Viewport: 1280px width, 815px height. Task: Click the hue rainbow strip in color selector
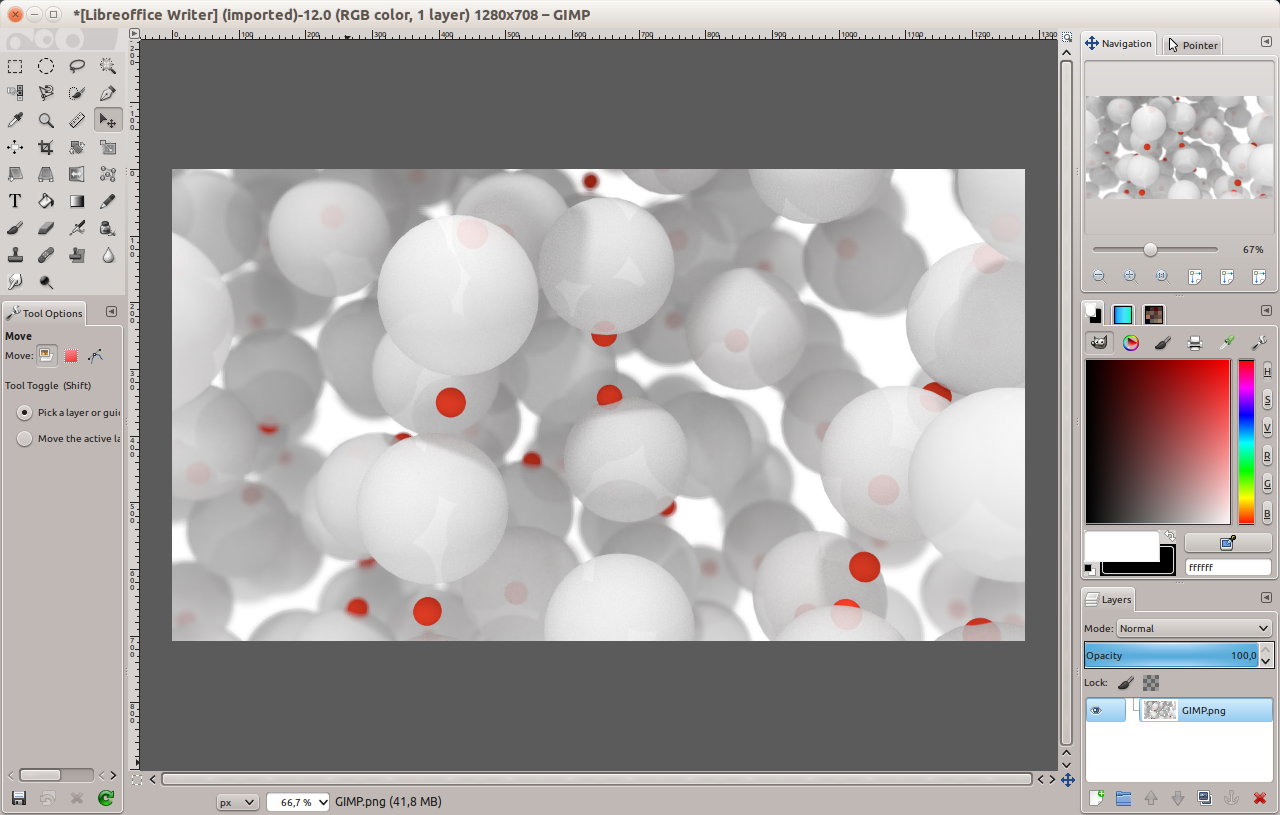click(x=1246, y=441)
